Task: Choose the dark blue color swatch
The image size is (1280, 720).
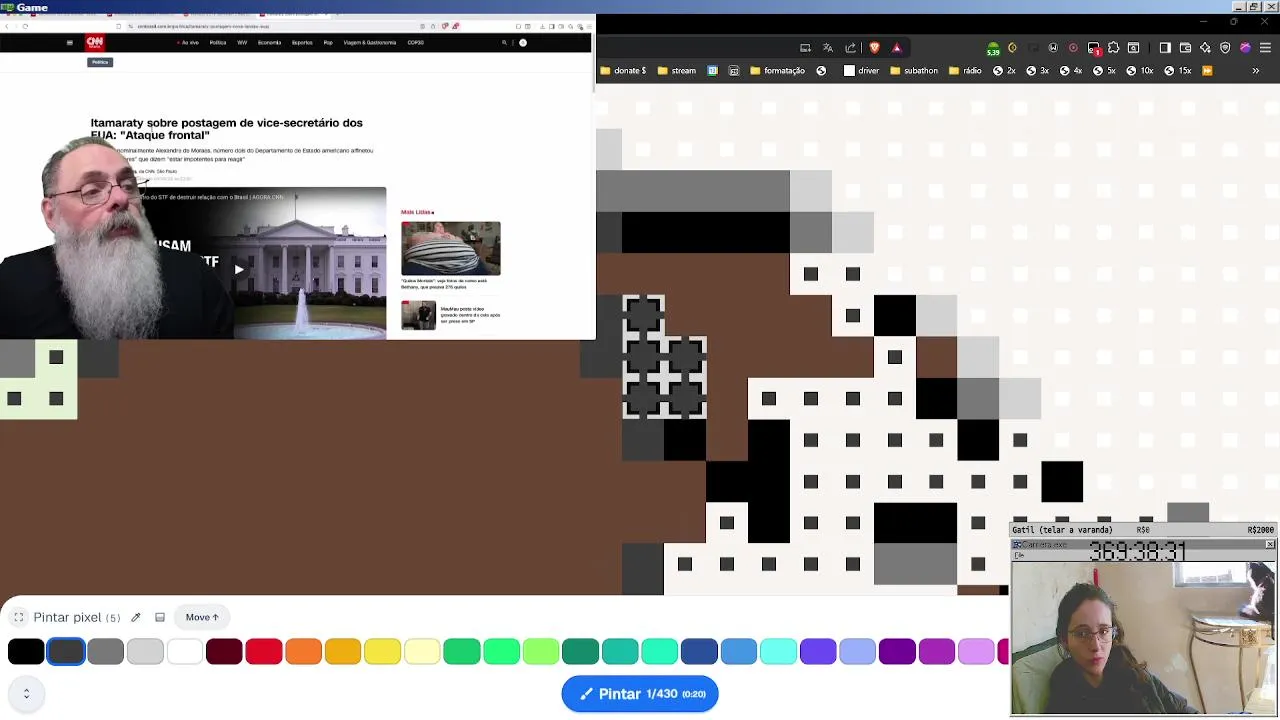Action: (x=699, y=652)
